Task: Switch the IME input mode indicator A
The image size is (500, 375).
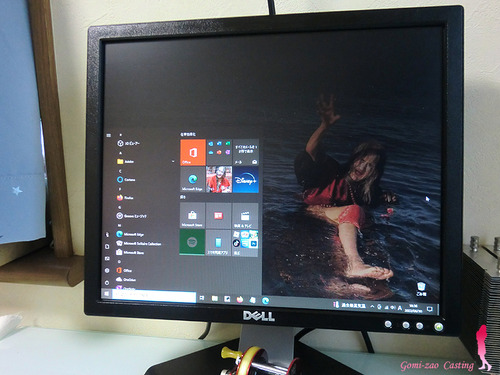Action: click(x=400, y=308)
